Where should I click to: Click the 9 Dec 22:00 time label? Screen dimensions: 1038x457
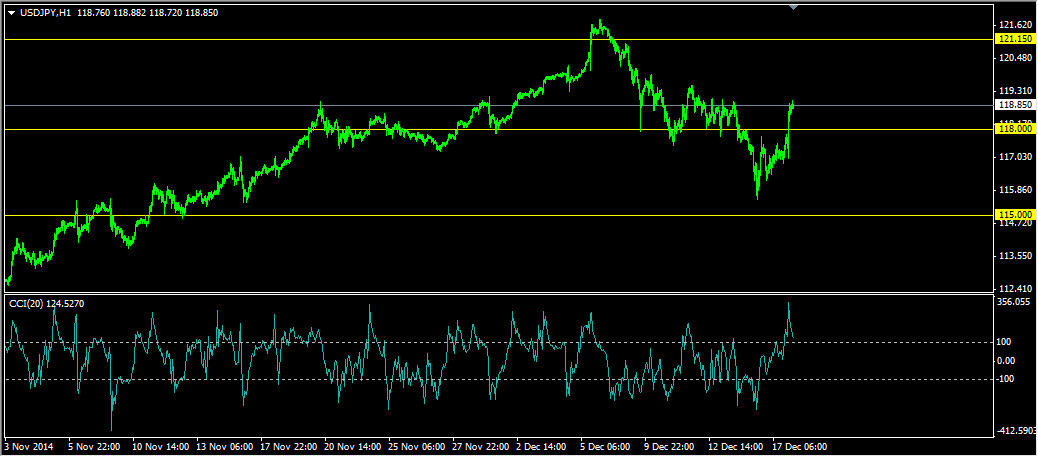coord(671,446)
